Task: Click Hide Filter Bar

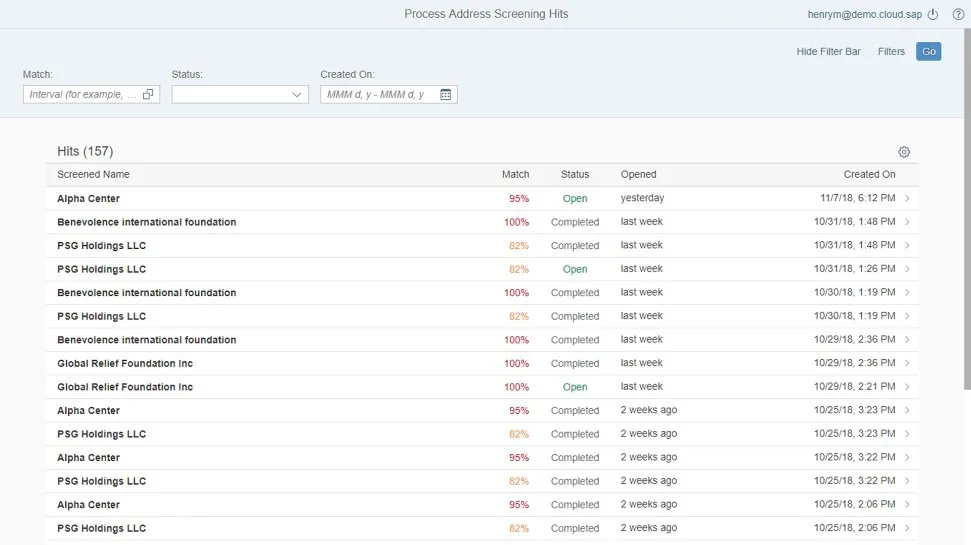Action: click(x=828, y=51)
